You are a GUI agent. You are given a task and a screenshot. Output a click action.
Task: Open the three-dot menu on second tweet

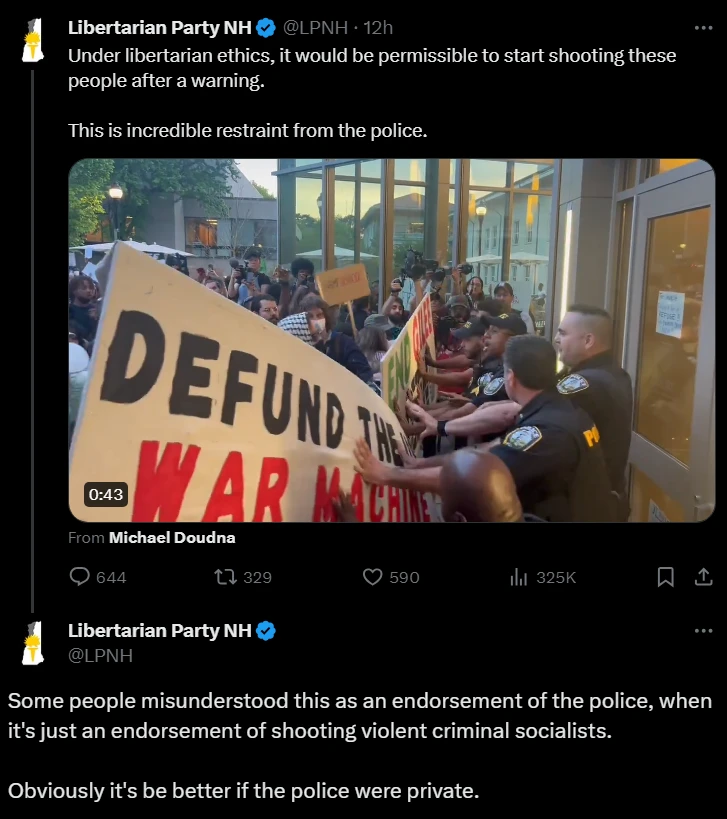pyautogui.click(x=703, y=630)
